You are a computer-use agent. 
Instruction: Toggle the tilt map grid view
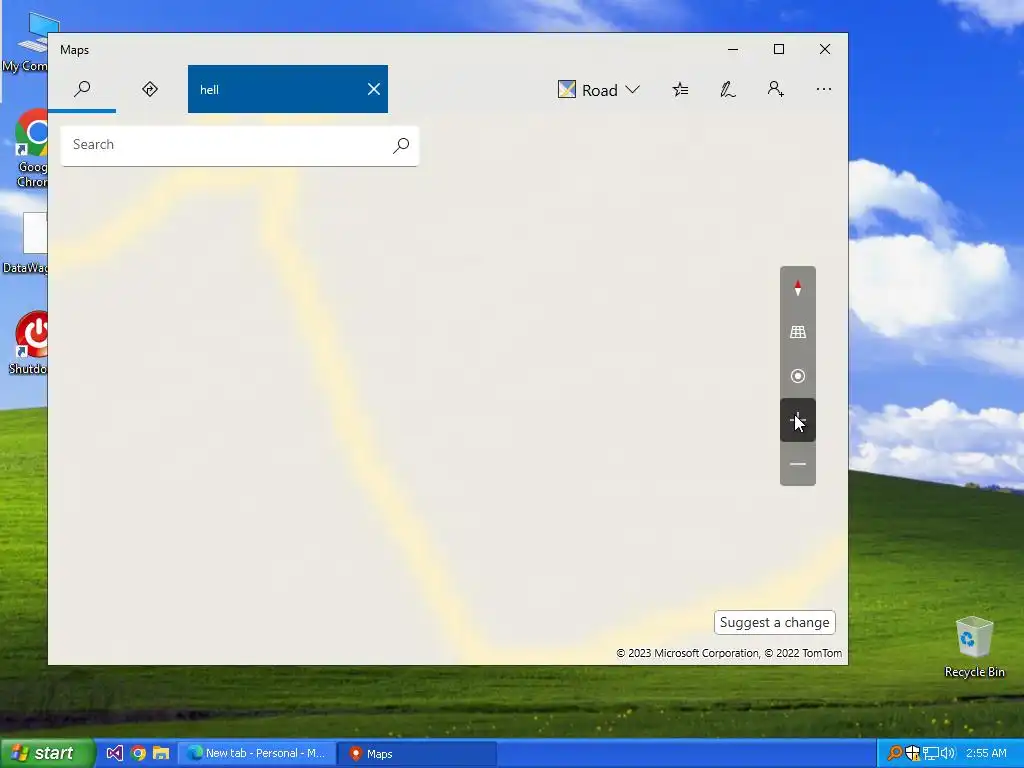click(x=797, y=332)
